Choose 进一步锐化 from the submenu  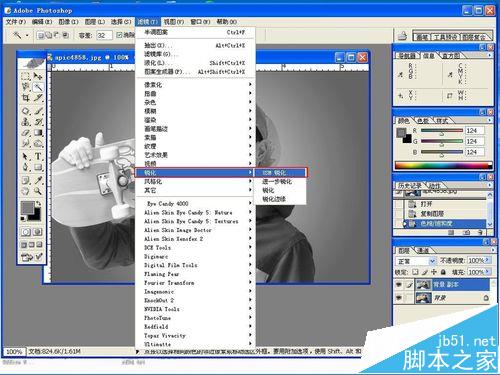[x=280, y=182]
